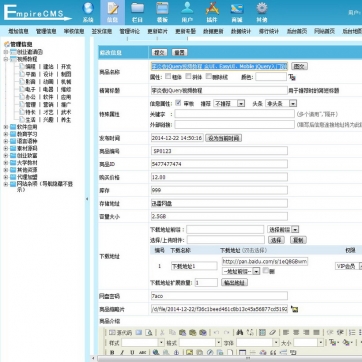The width and height of the screenshot is (362, 362).
Task: Toggle the 删除线 strikethrough checkbox
Action: pos(209,76)
